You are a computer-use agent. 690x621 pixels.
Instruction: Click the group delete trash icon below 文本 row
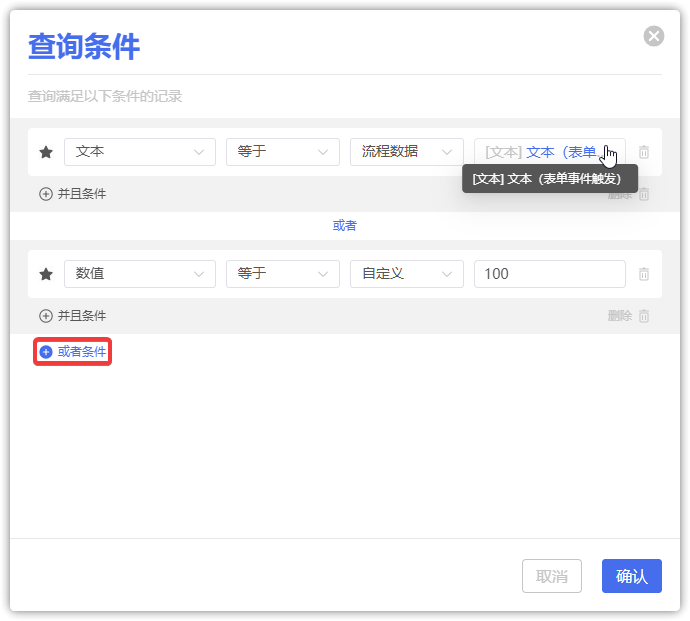point(644,194)
